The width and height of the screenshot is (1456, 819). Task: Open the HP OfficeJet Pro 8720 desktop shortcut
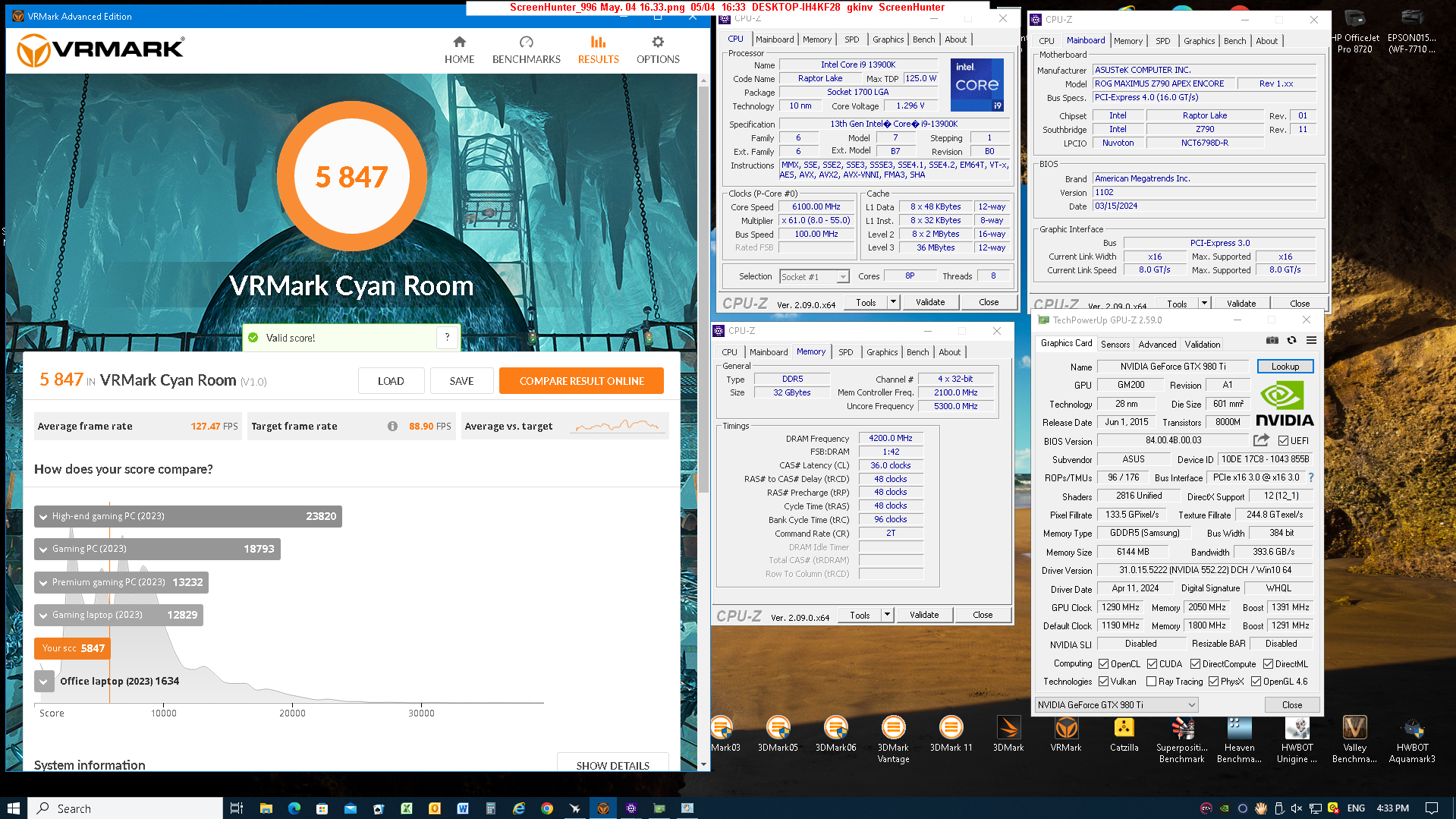pyautogui.click(x=1355, y=32)
